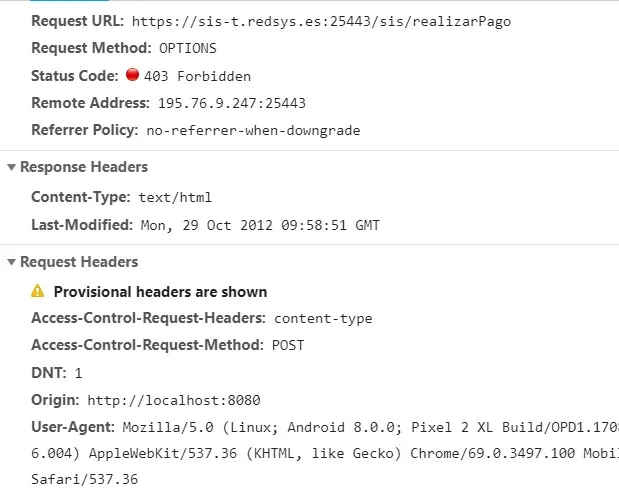Click the Referrer Policy label

[x=85, y=130]
